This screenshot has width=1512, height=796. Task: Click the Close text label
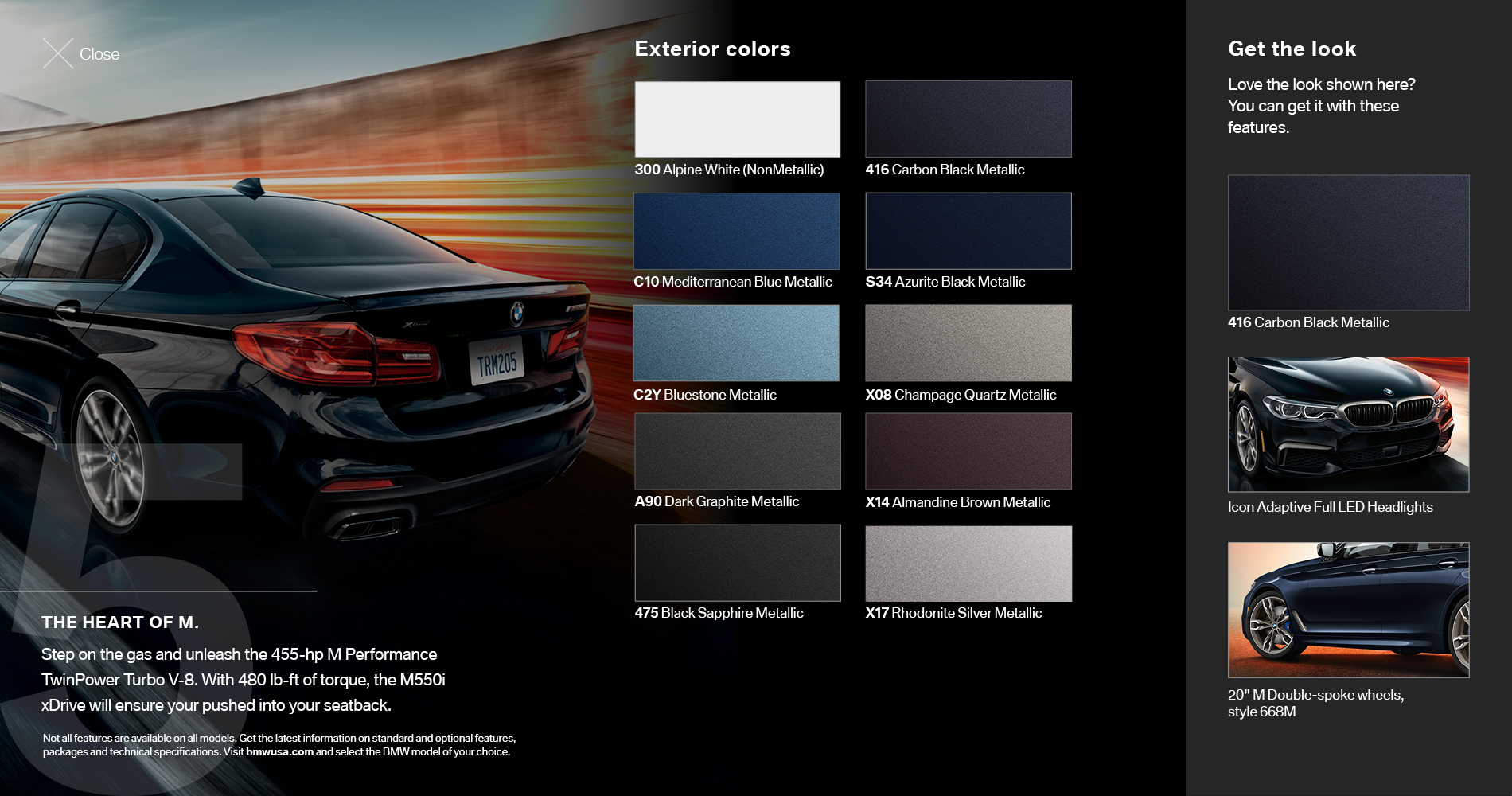pyautogui.click(x=99, y=54)
